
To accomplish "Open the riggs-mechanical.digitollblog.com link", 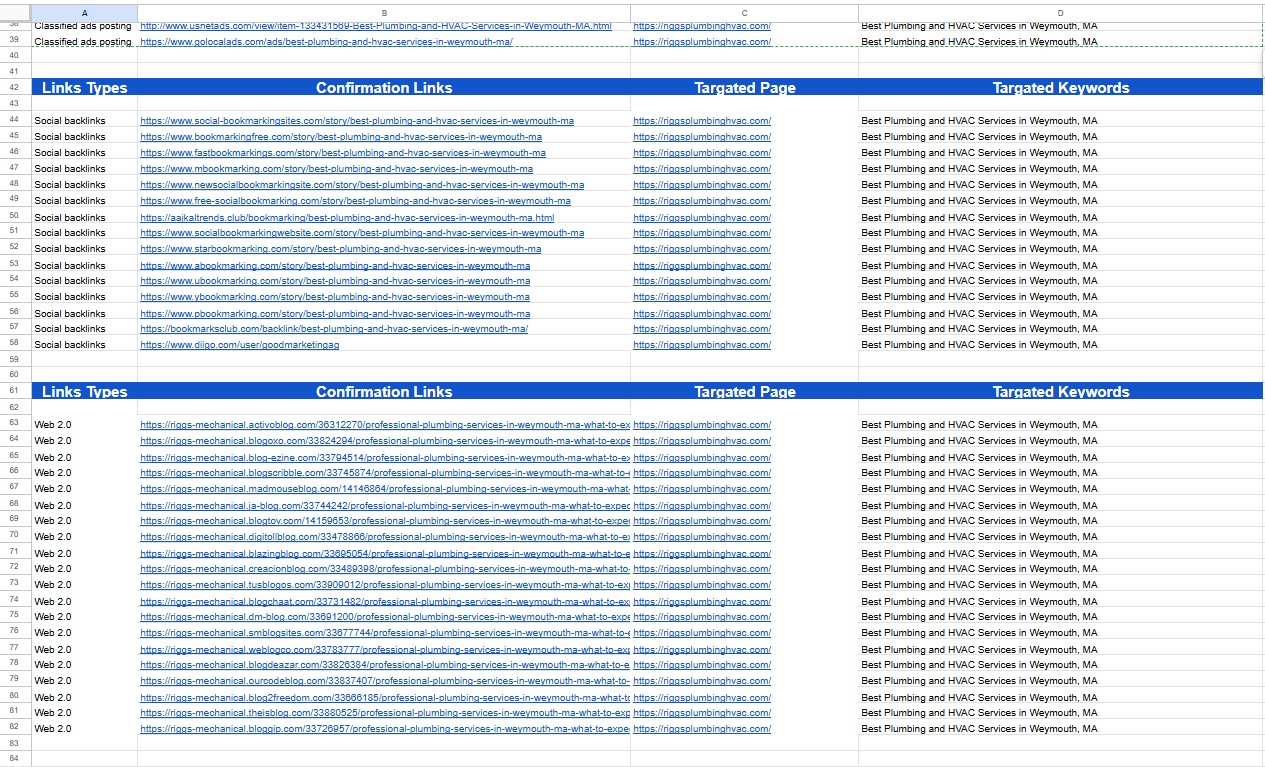I will tap(385, 537).
